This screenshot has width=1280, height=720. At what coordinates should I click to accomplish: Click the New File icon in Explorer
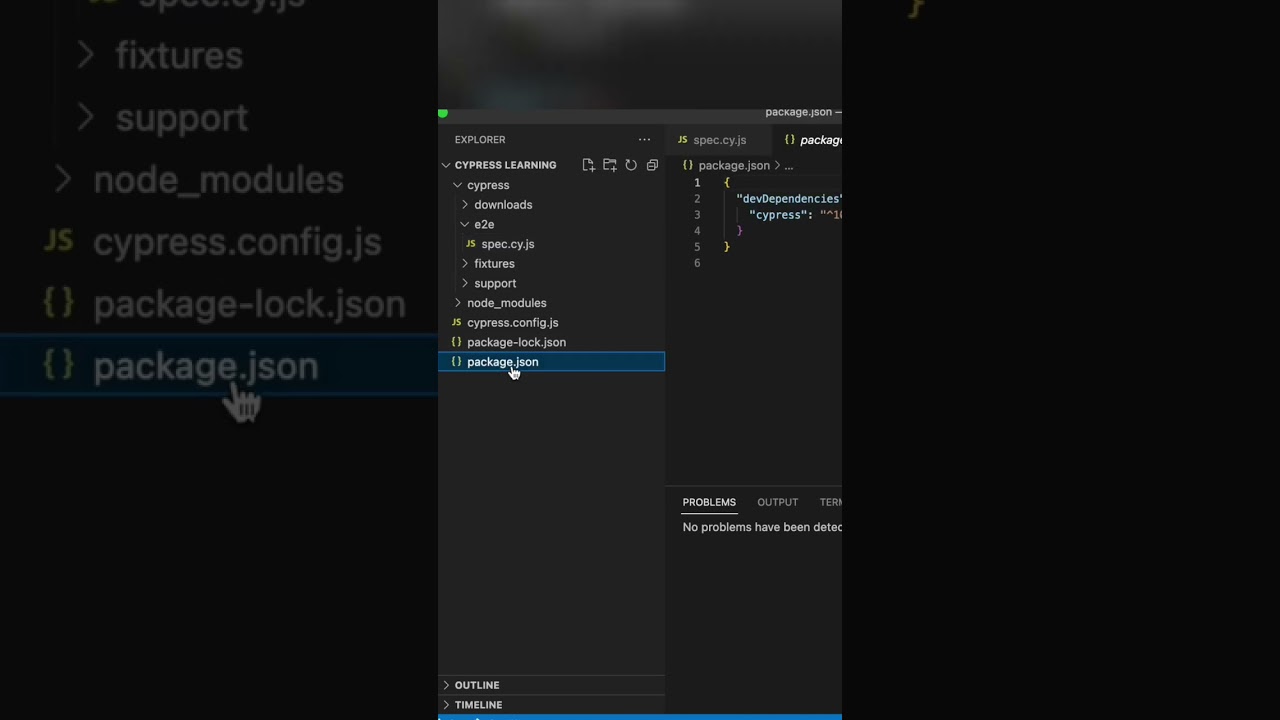[588, 165]
